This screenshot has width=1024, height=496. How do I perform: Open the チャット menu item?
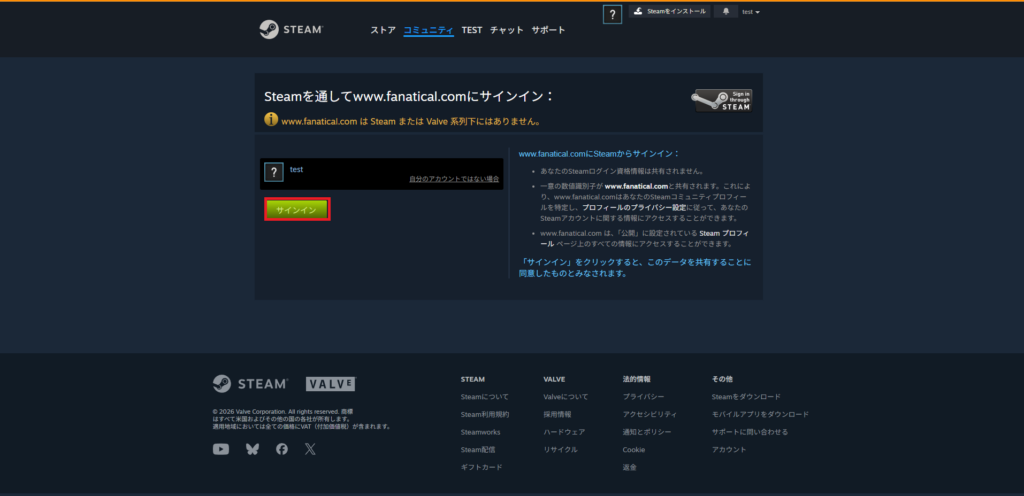click(x=507, y=30)
